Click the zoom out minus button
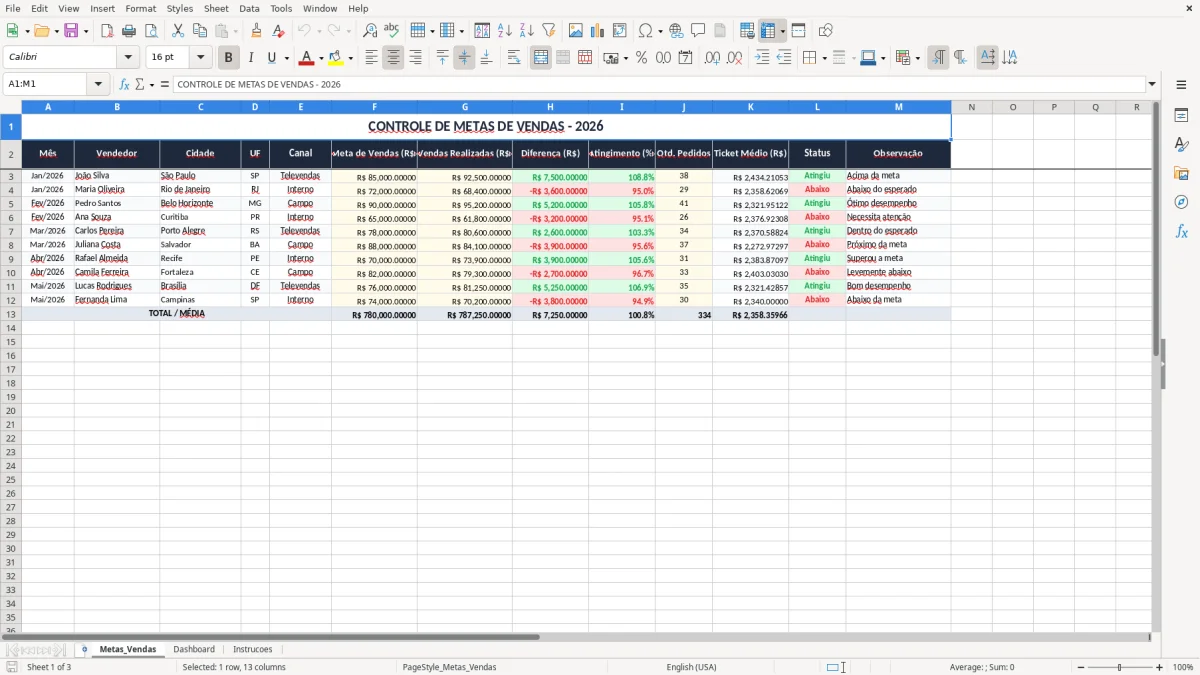Viewport: 1200px width, 675px height. tap(1079, 667)
